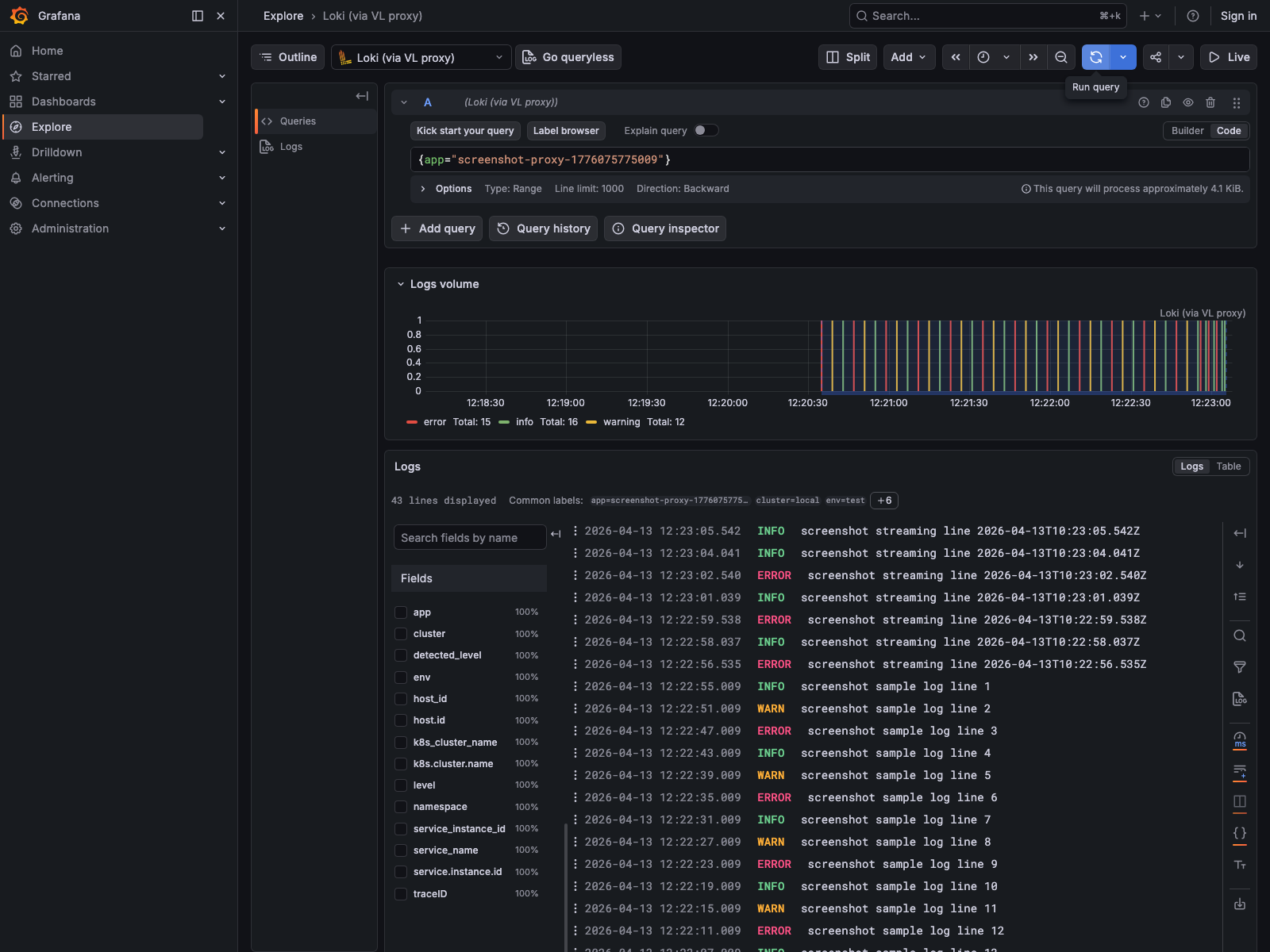Toggle log sort order icon
The height and width of the screenshot is (952, 1270).
pos(1240,597)
